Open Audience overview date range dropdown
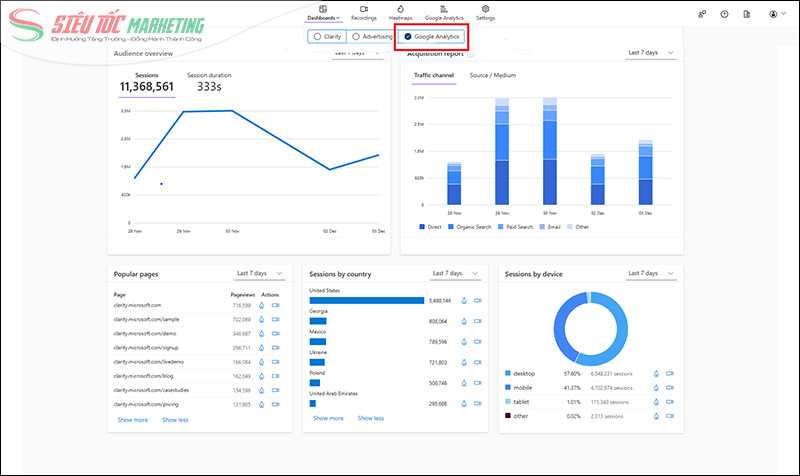Screen dimensions: 800x476 coord(357,53)
